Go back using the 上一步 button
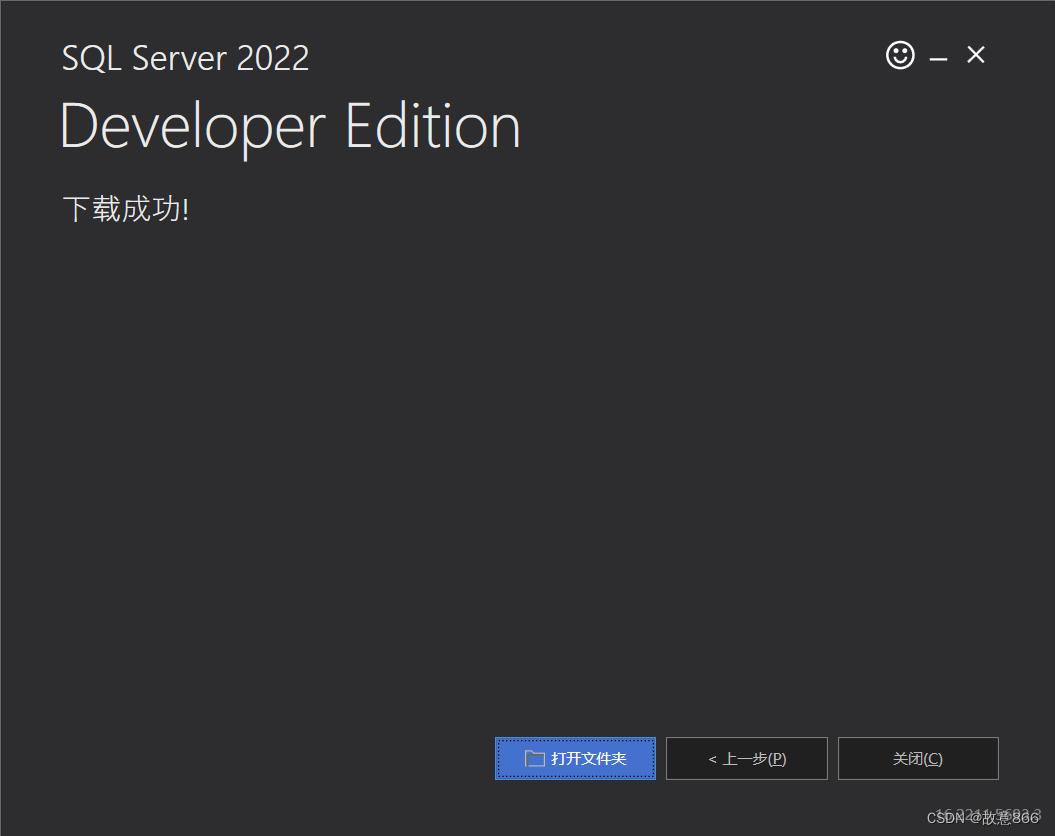The height and width of the screenshot is (836, 1055). [x=746, y=758]
